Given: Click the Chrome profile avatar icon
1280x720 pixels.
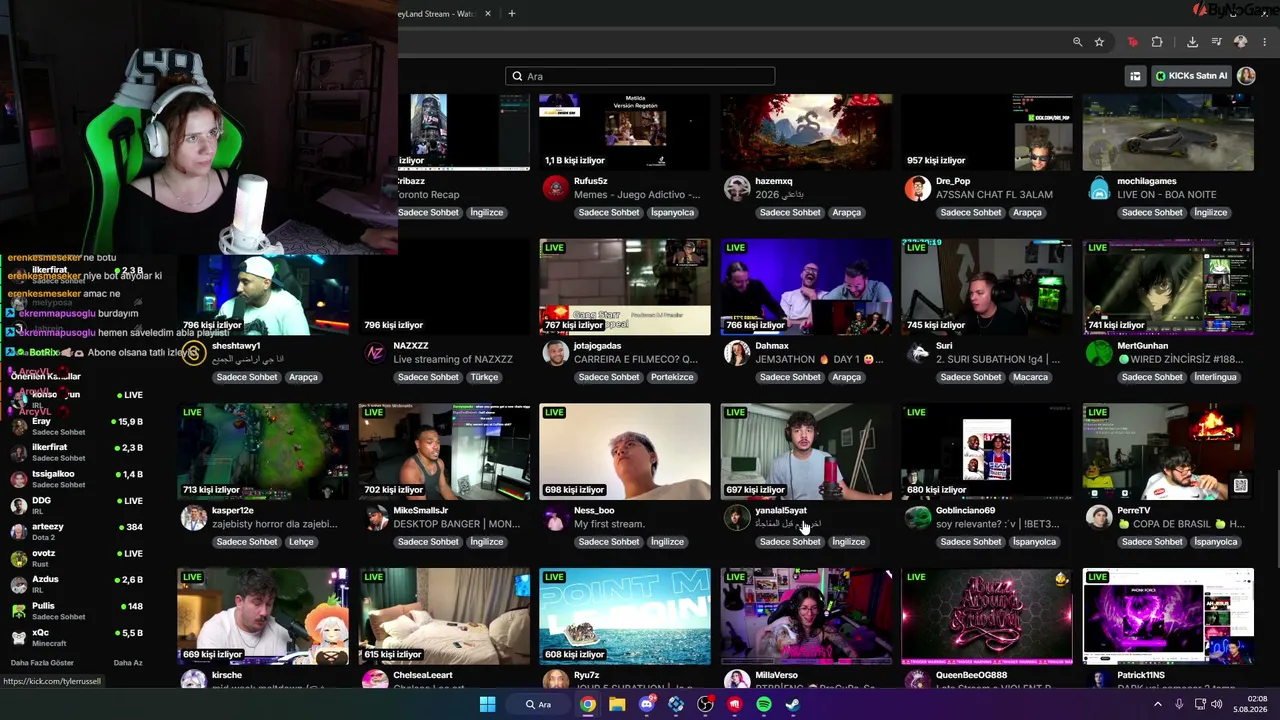Looking at the screenshot, I should click(x=1241, y=42).
